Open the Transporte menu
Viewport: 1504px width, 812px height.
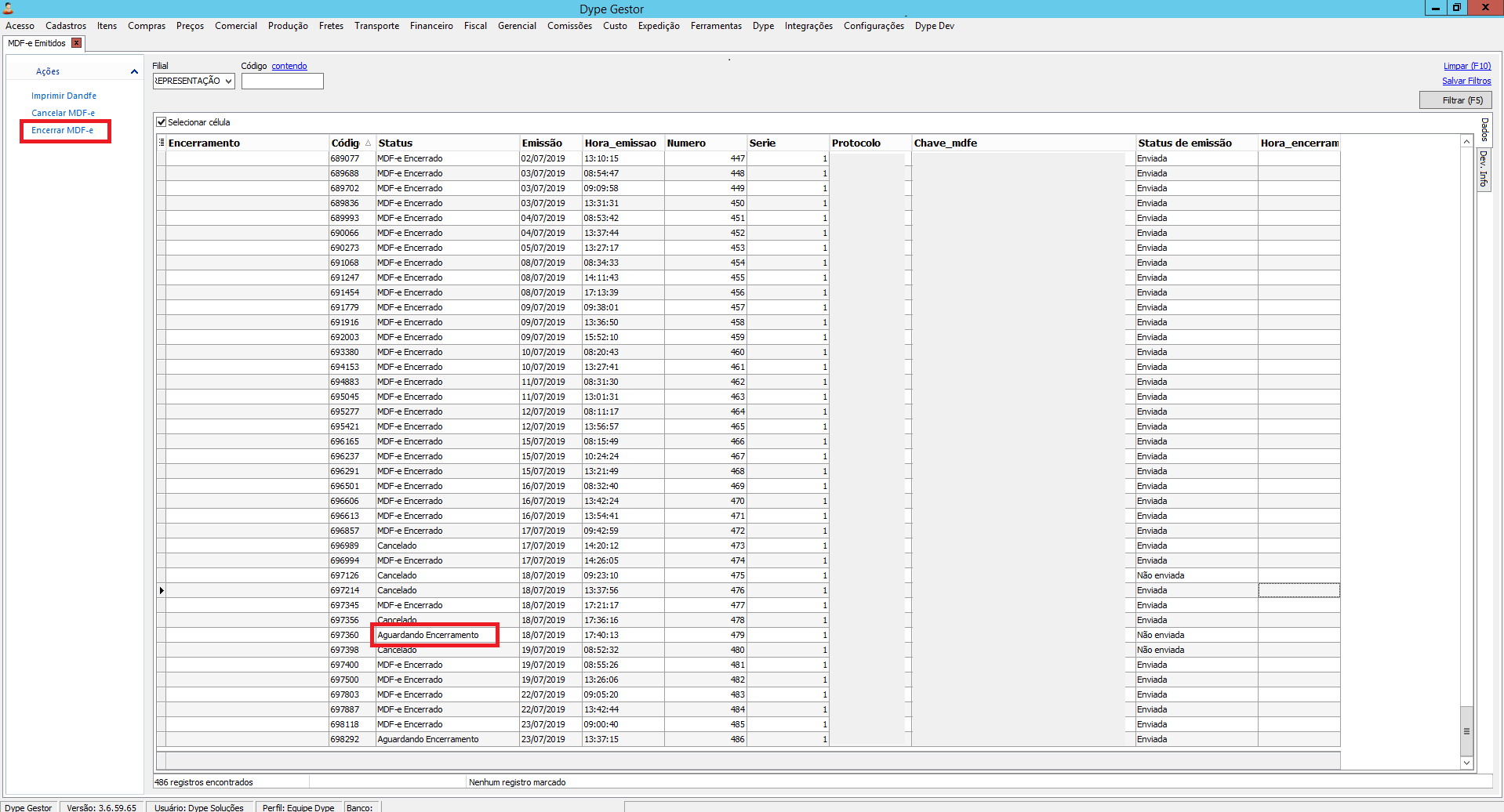pyautogui.click(x=376, y=26)
